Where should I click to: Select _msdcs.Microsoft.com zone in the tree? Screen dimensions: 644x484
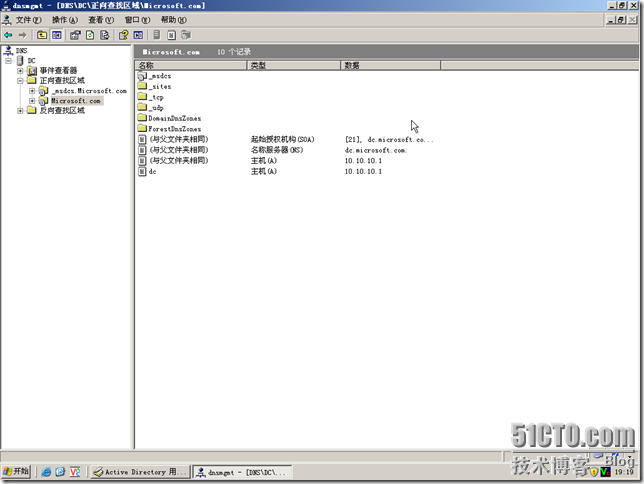click(89, 91)
